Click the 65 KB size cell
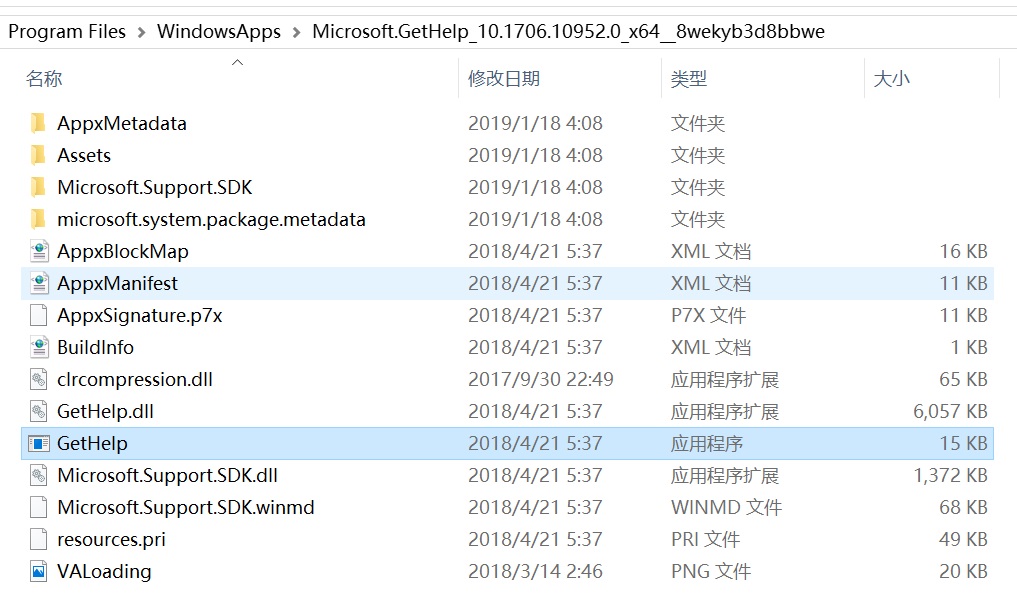This screenshot has height=607, width=1017. (x=964, y=379)
